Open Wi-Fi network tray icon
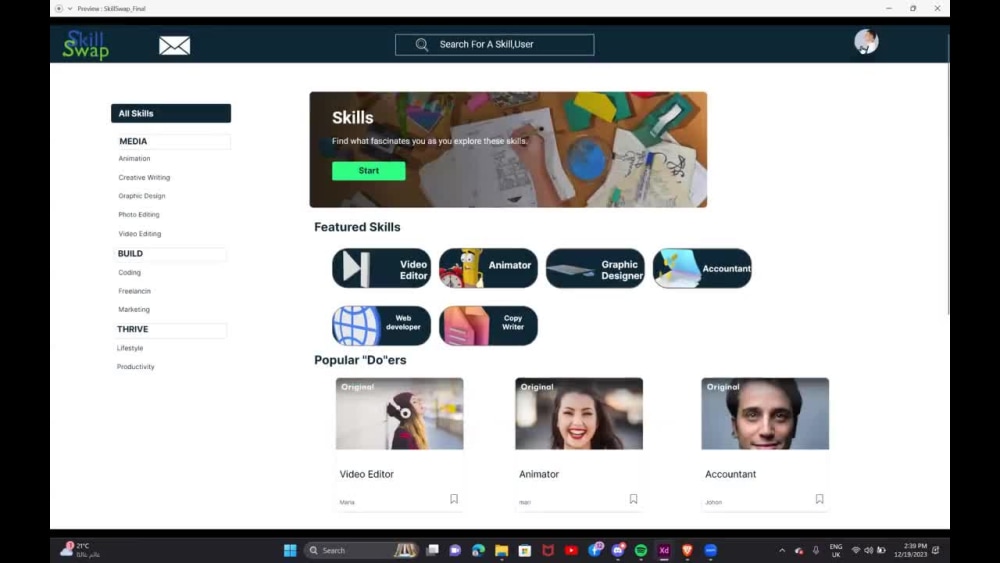Viewport: 1000px width, 563px height. [x=856, y=550]
